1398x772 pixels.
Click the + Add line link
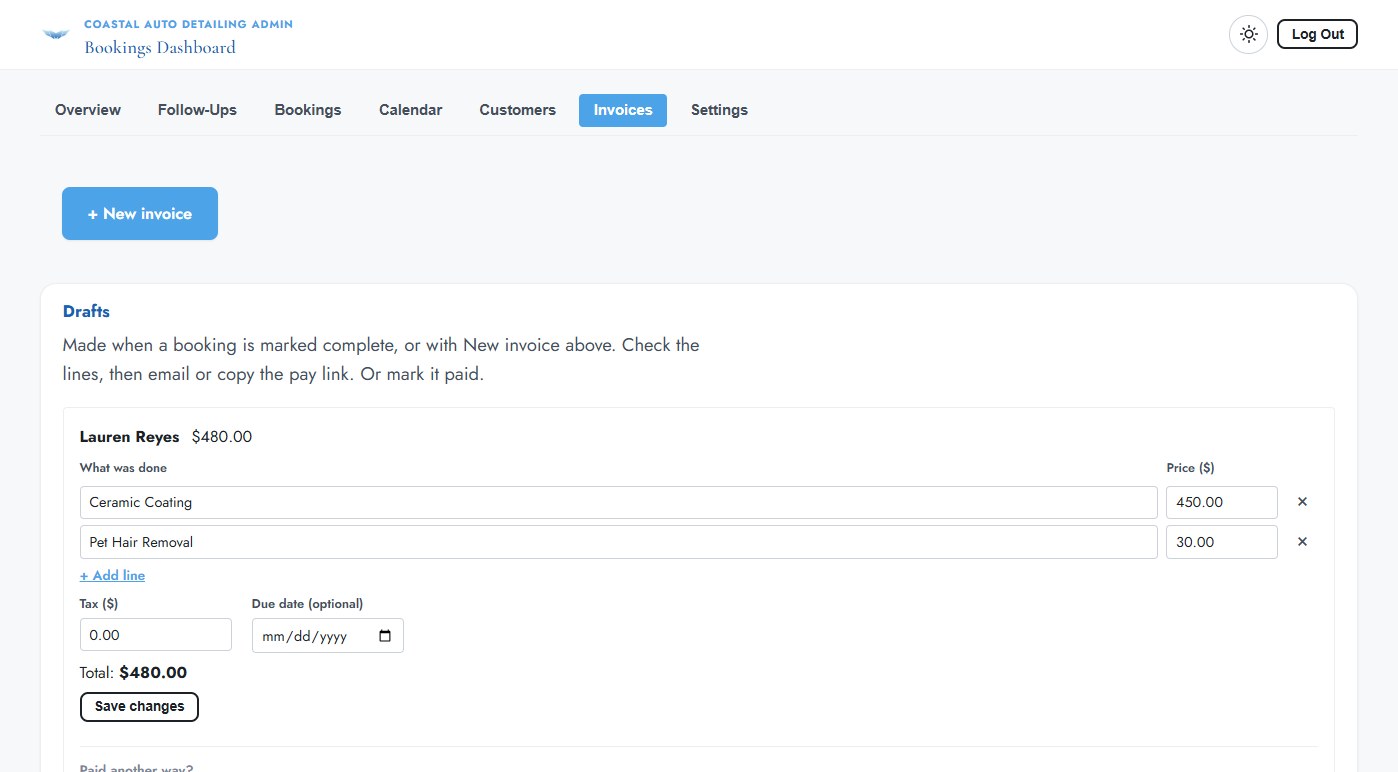click(112, 575)
